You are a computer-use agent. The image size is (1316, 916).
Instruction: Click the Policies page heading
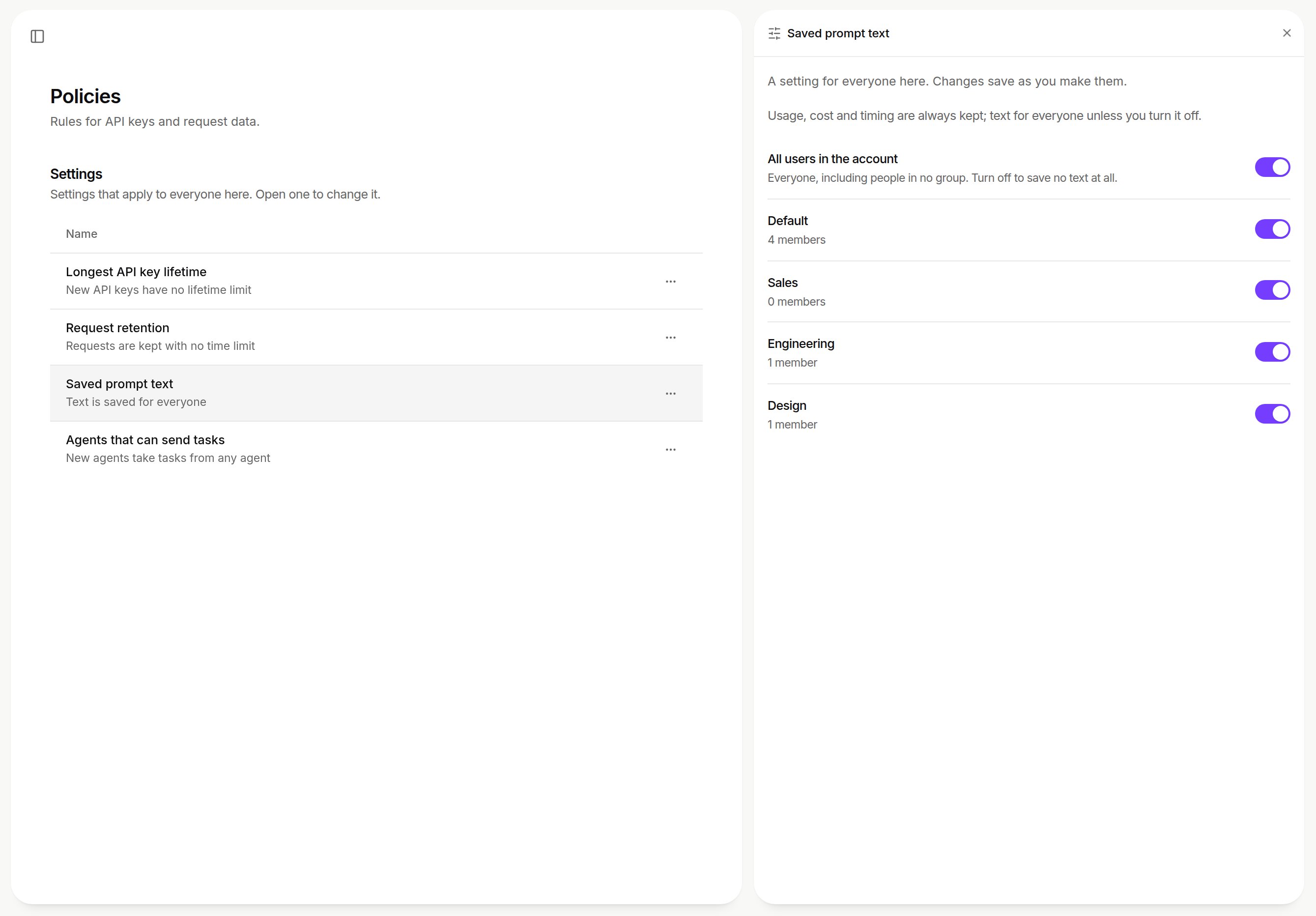(x=86, y=96)
